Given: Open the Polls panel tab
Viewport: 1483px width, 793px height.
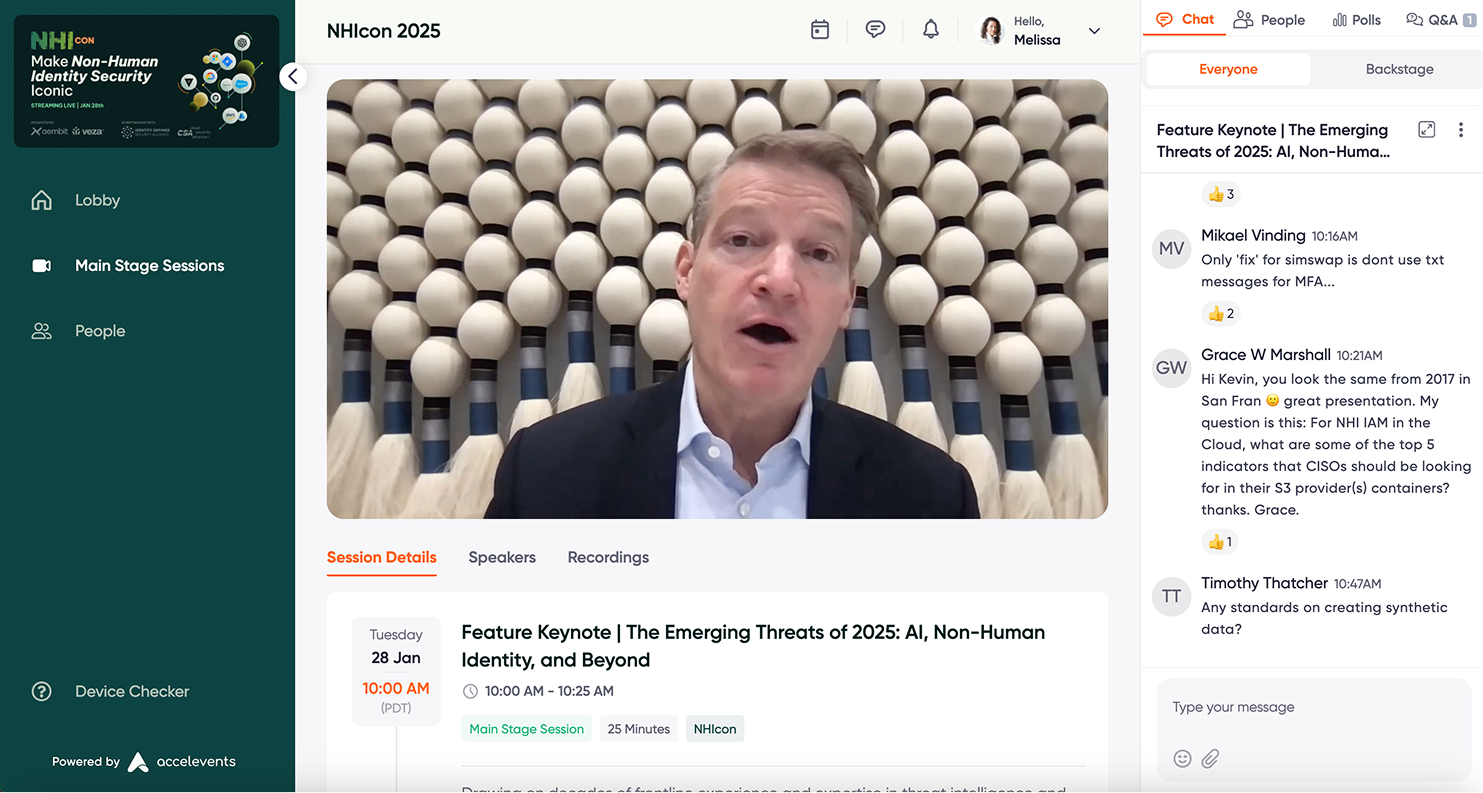Looking at the screenshot, I should click(1356, 20).
